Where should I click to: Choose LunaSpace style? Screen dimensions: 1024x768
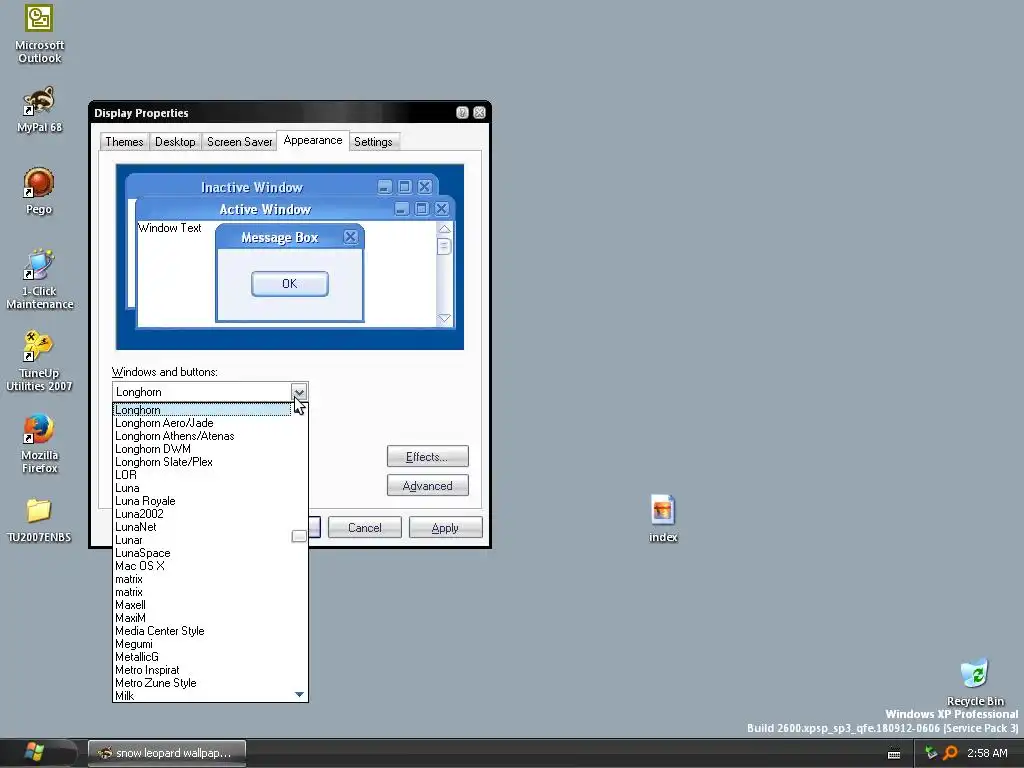pyautogui.click(x=202, y=553)
